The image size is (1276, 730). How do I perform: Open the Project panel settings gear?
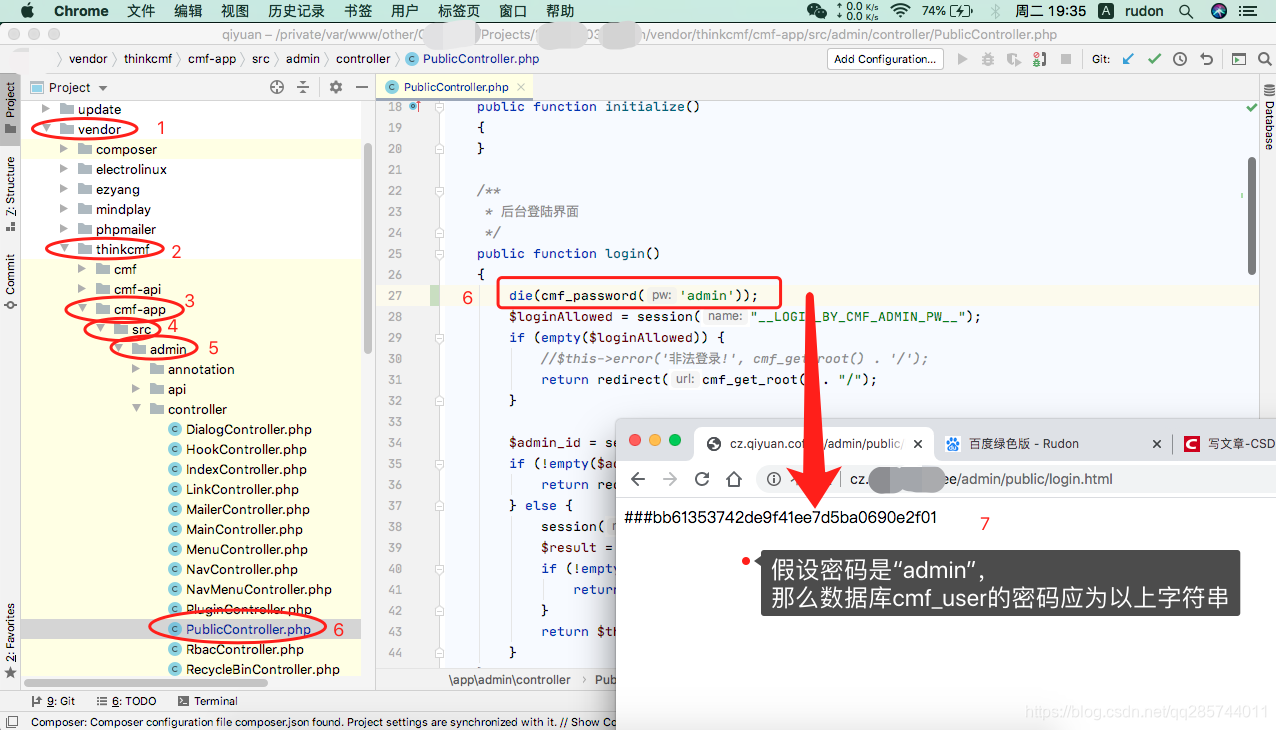click(334, 87)
